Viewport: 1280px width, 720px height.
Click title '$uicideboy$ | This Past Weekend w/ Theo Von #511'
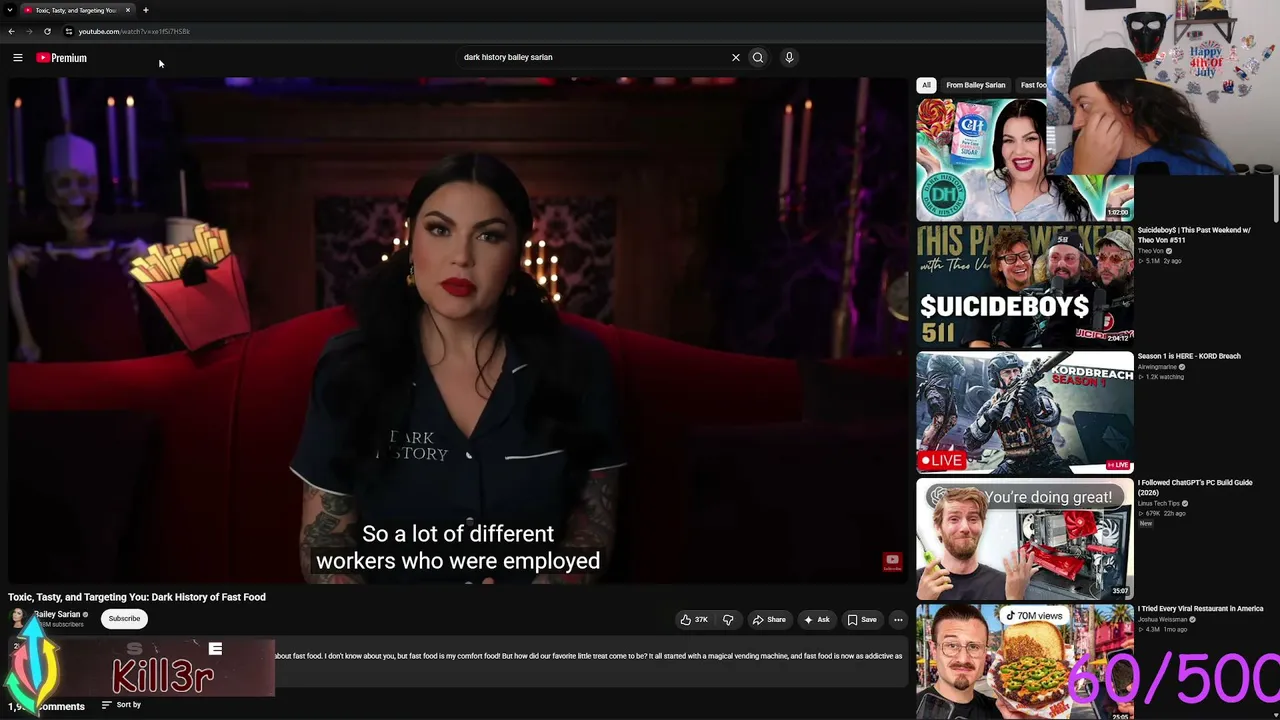[x=1194, y=235]
